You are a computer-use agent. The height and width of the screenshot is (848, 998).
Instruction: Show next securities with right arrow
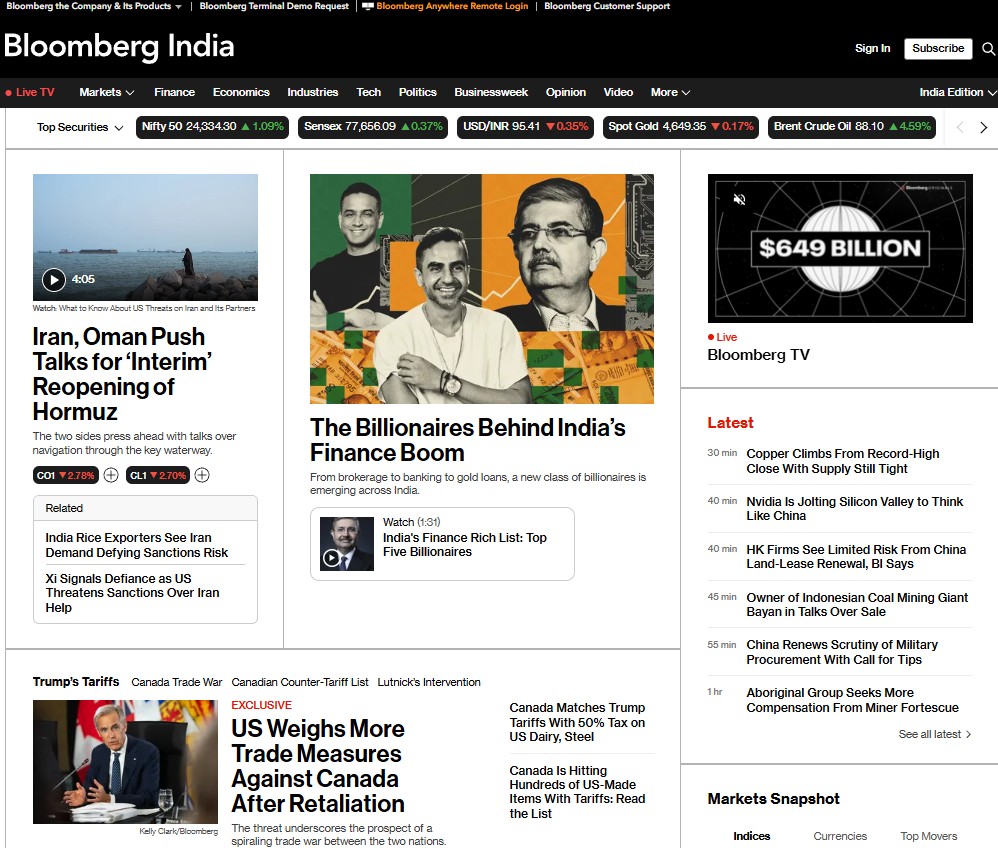pos(983,127)
